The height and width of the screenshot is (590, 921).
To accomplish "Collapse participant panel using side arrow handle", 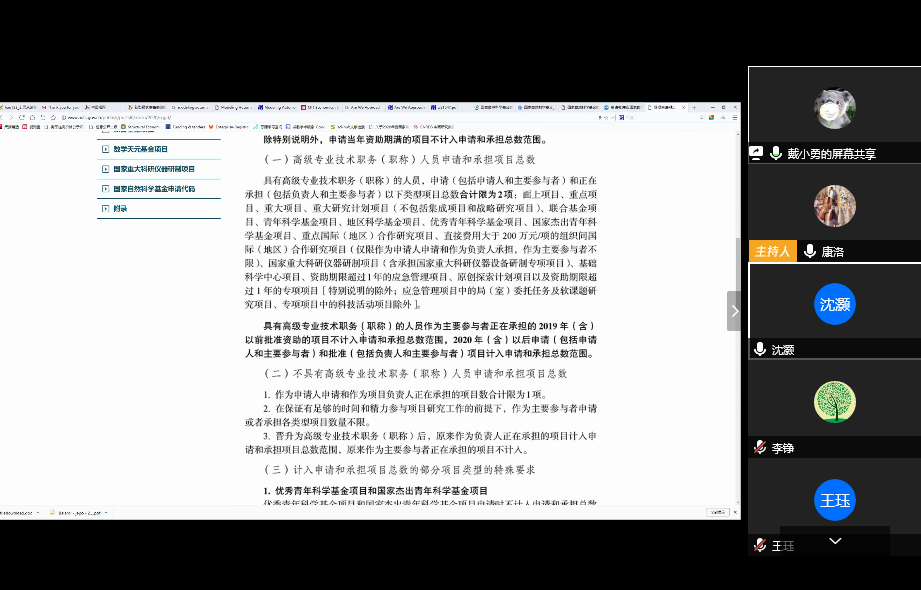I will click(734, 311).
